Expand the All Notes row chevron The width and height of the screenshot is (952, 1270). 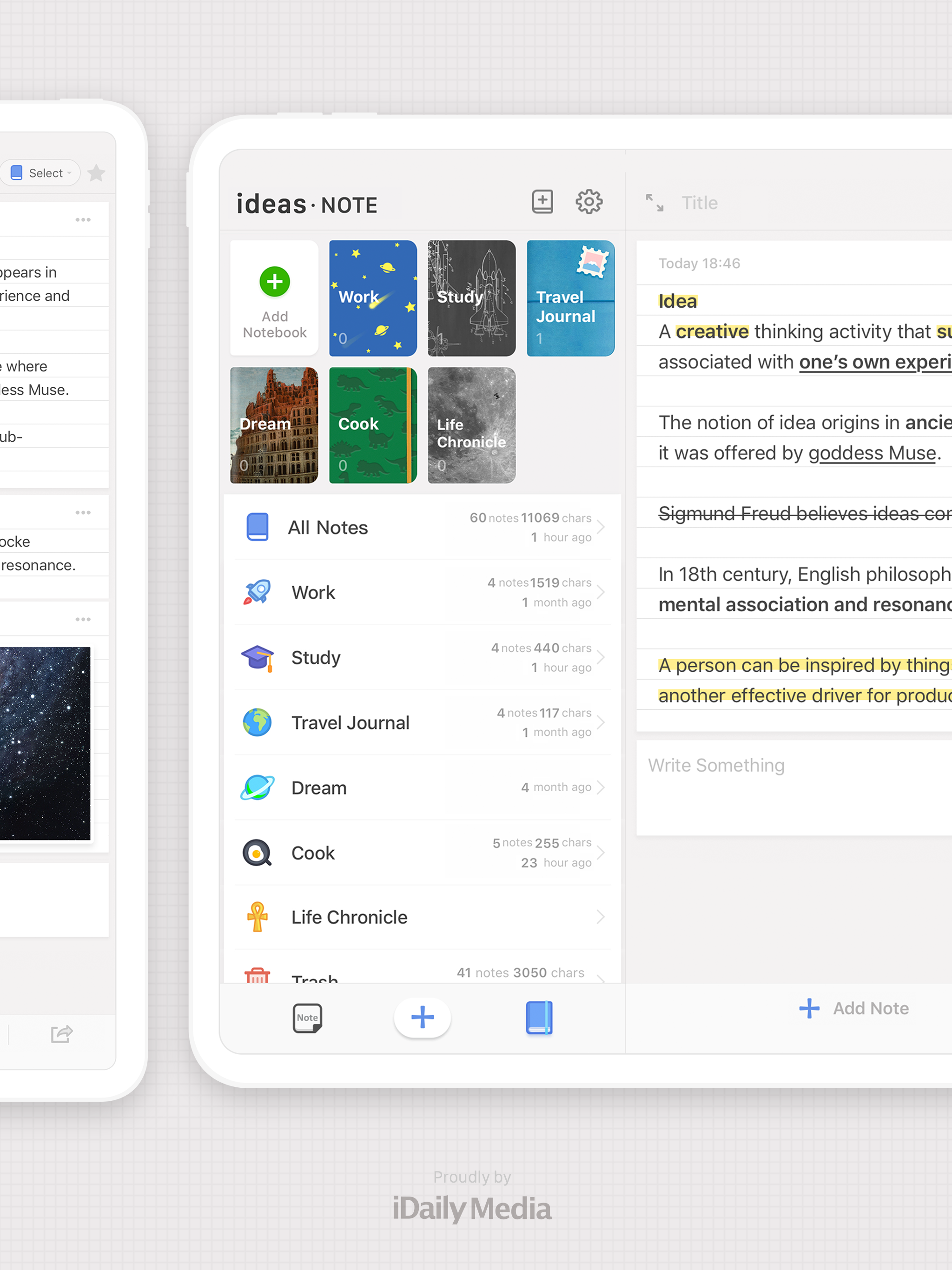pyautogui.click(x=601, y=527)
